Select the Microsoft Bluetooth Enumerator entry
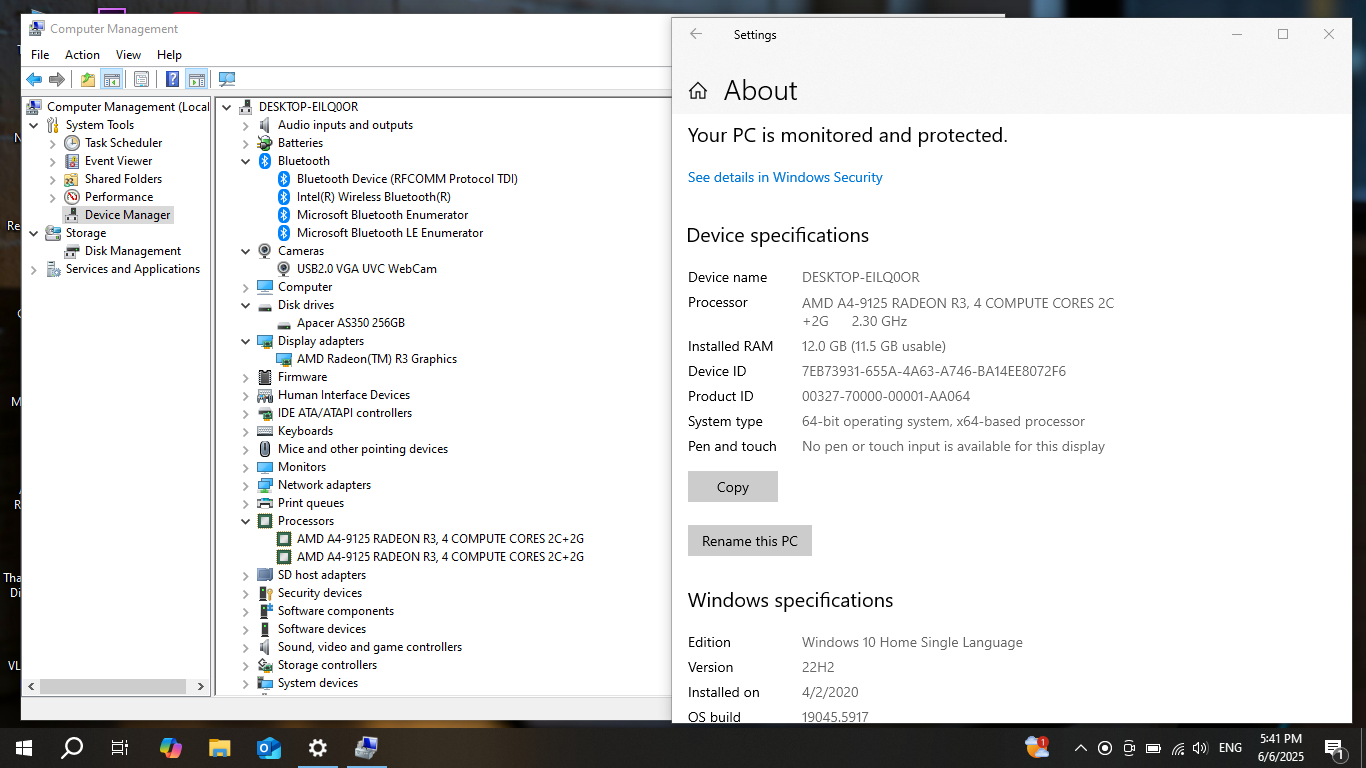Viewport: 1366px width, 768px height. pyautogui.click(x=382, y=215)
